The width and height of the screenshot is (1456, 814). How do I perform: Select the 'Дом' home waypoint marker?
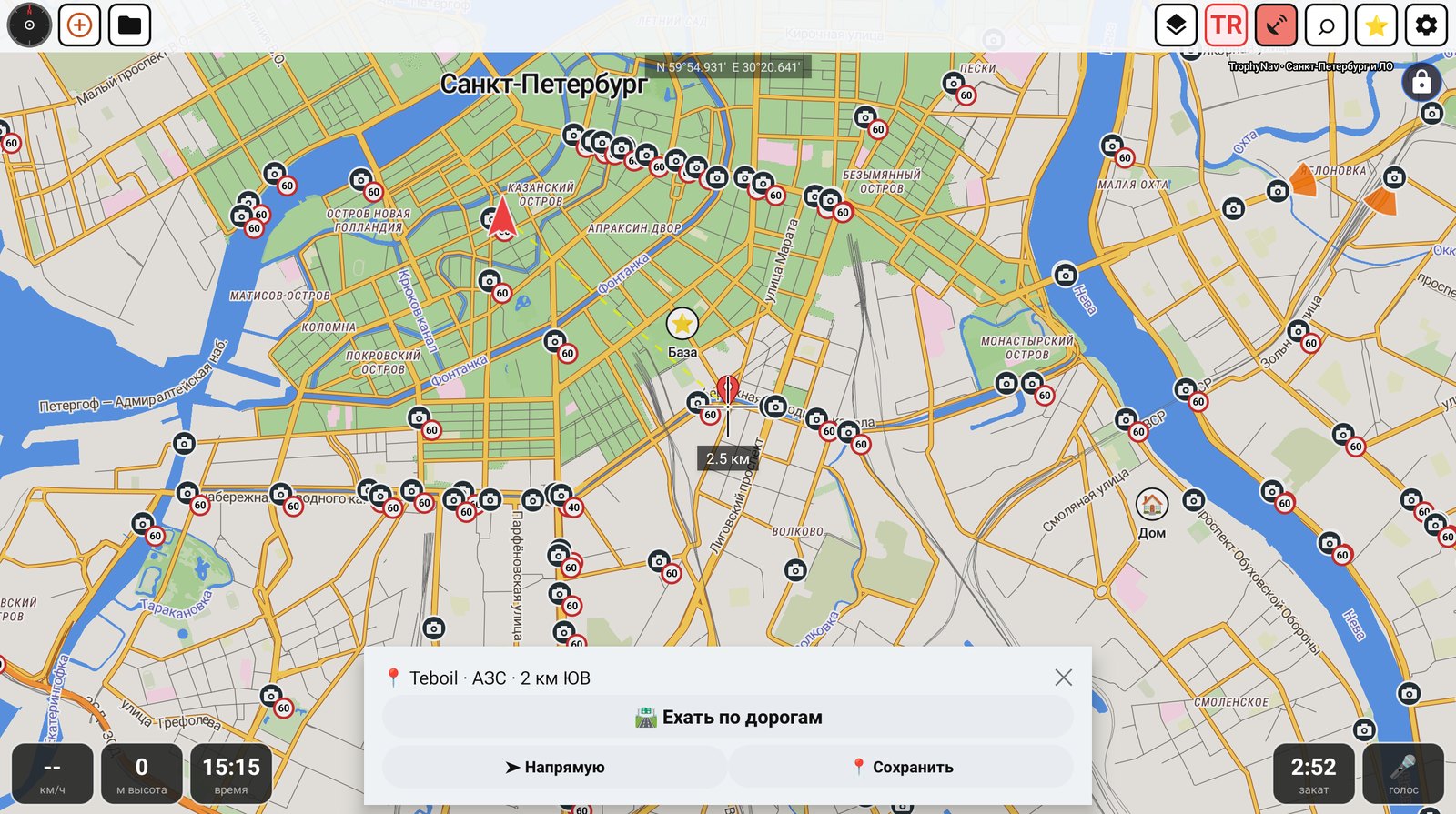coord(1152,505)
